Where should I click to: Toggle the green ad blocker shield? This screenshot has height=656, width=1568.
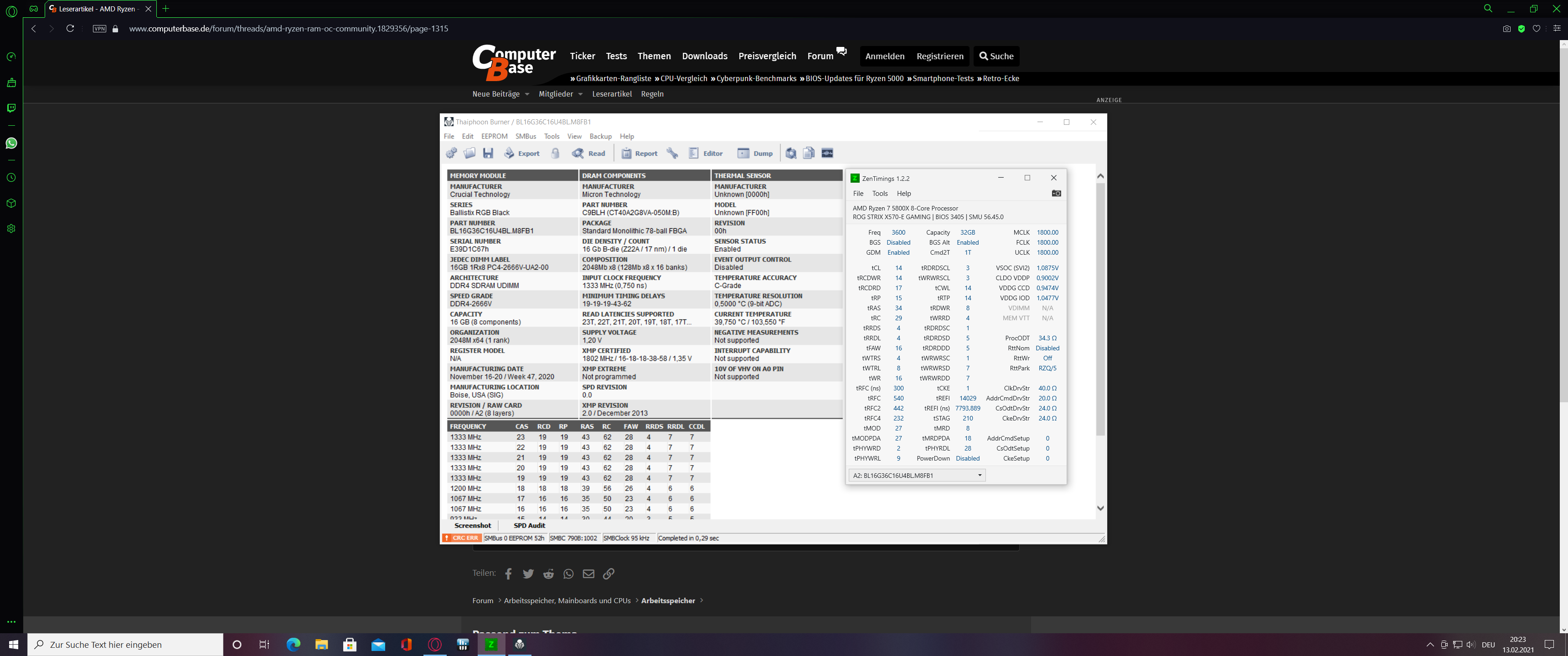tap(1521, 29)
